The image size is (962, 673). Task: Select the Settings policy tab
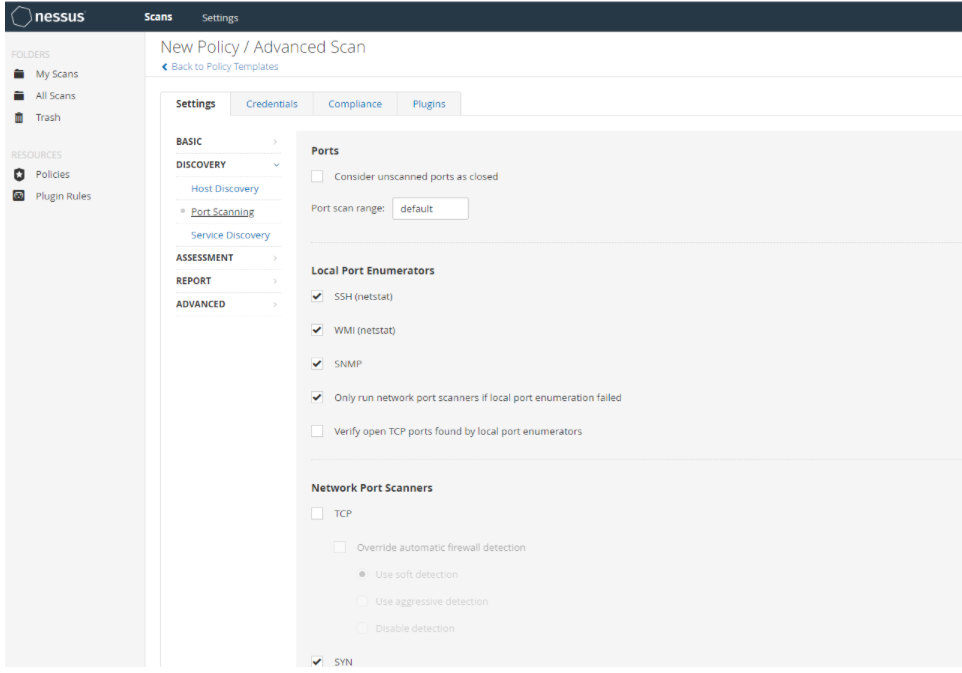(196, 104)
